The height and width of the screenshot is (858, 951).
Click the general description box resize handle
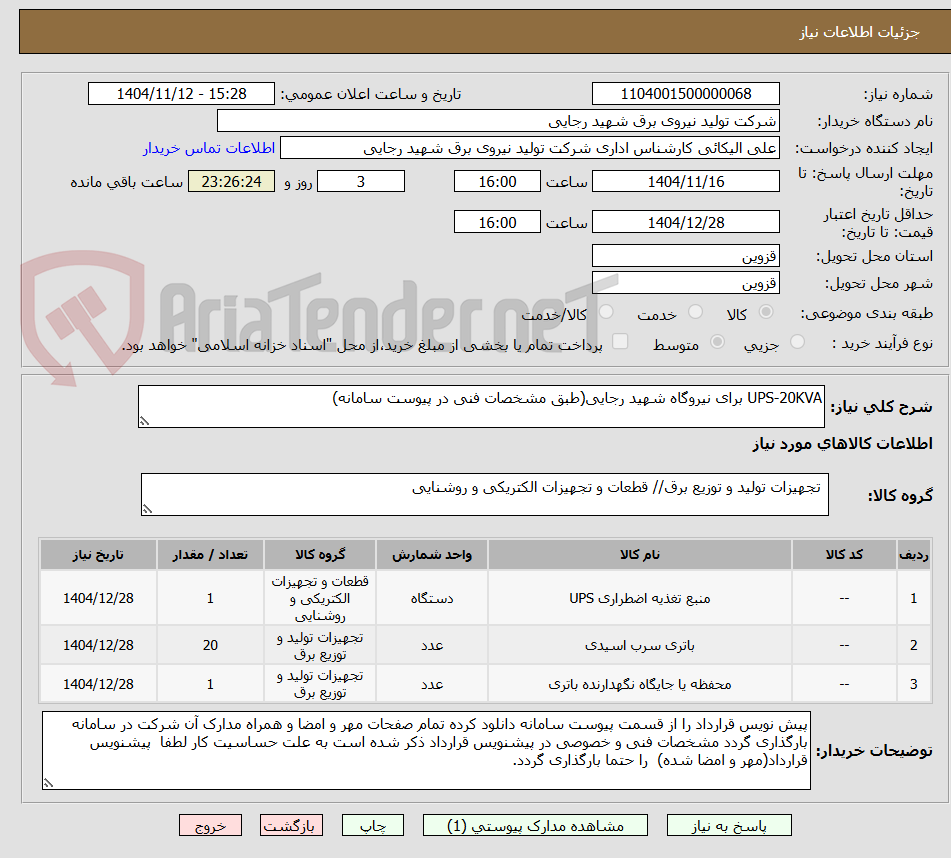tap(144, 421)
